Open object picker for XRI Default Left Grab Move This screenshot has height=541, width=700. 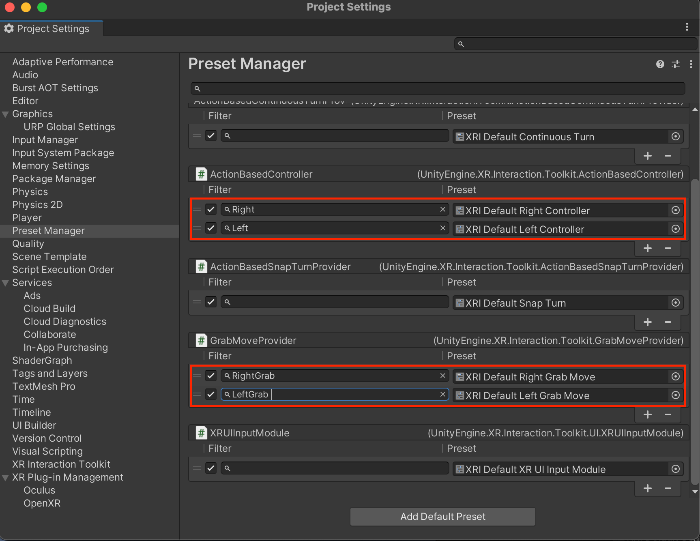(675, 395)
